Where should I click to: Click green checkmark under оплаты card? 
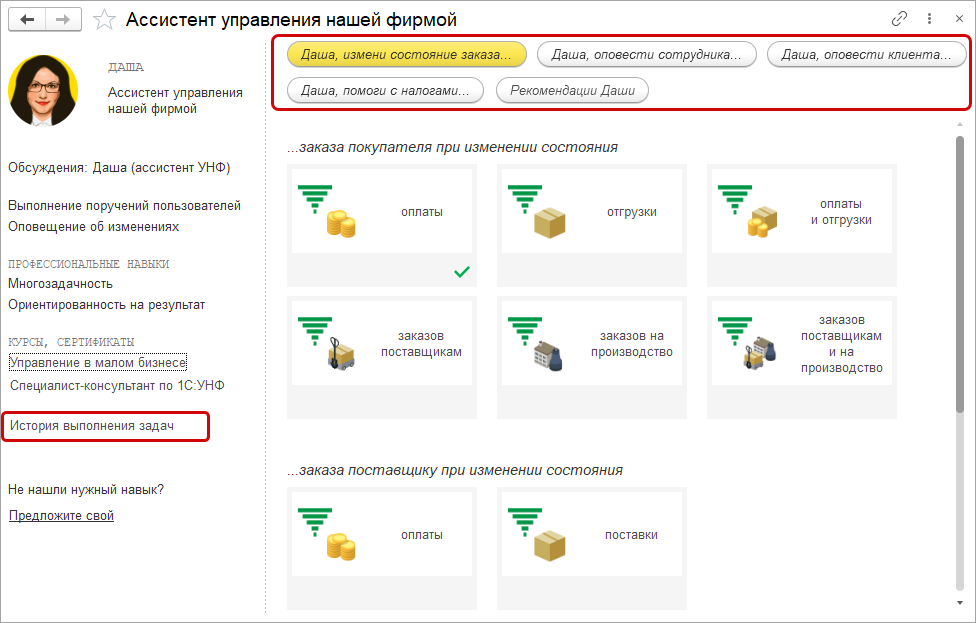click(x=462, y=271)
